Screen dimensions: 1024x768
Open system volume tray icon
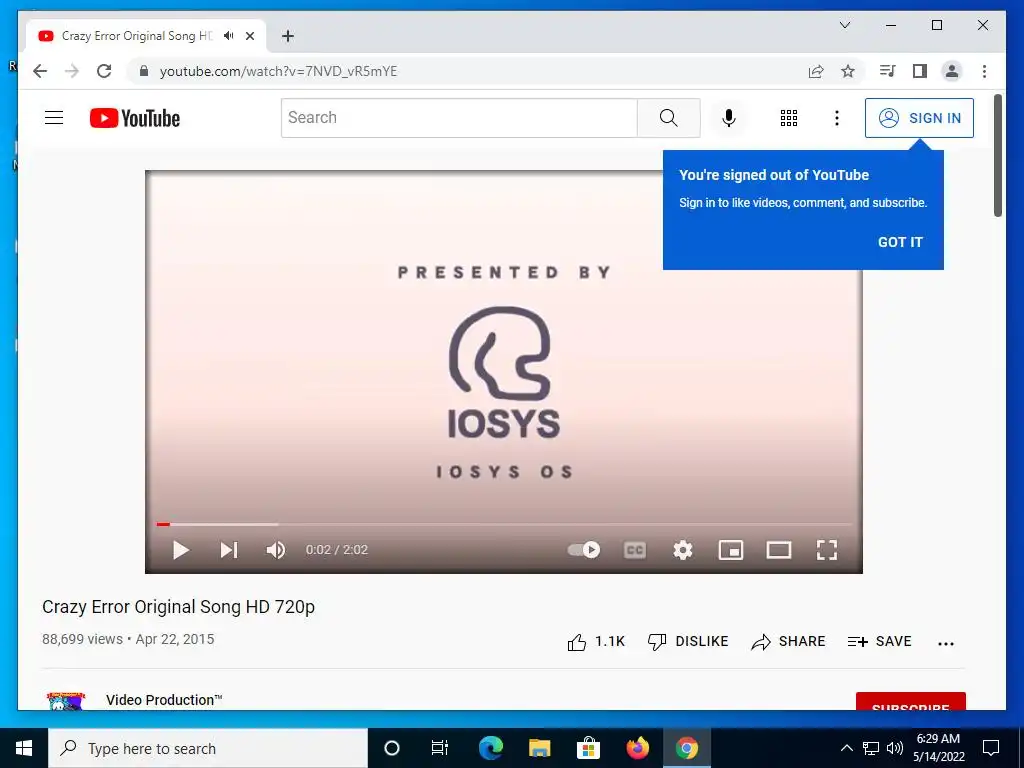(895, 748)
